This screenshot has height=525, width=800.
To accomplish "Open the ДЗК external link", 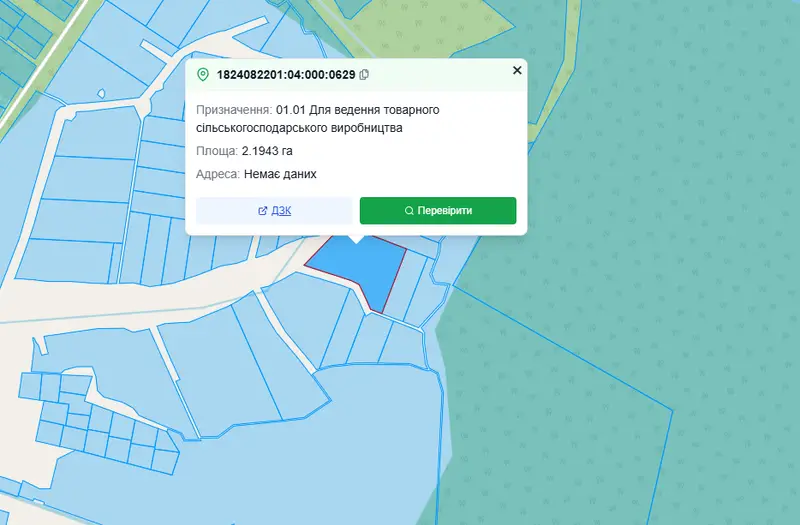I will pyautogui.click(x=274, y=211).
